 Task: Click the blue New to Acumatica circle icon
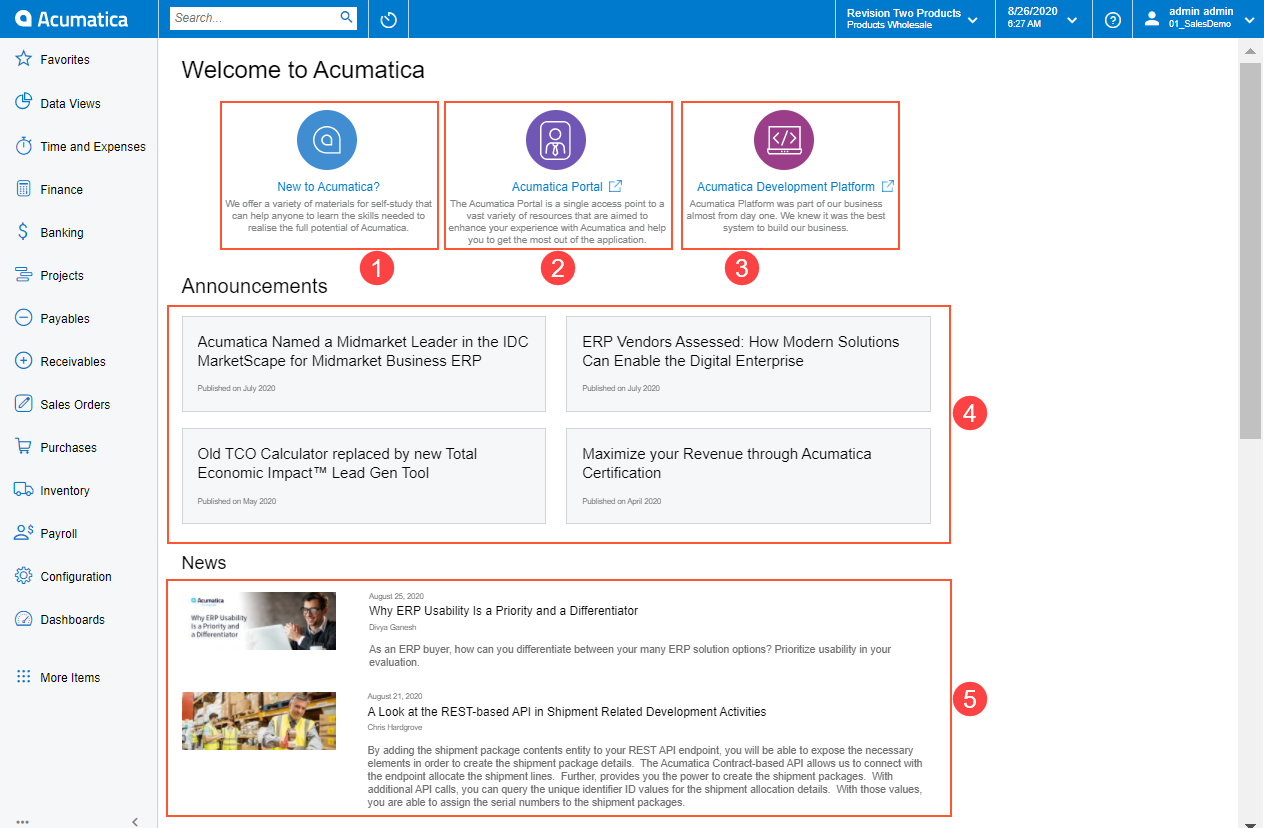tap(328, 140)
